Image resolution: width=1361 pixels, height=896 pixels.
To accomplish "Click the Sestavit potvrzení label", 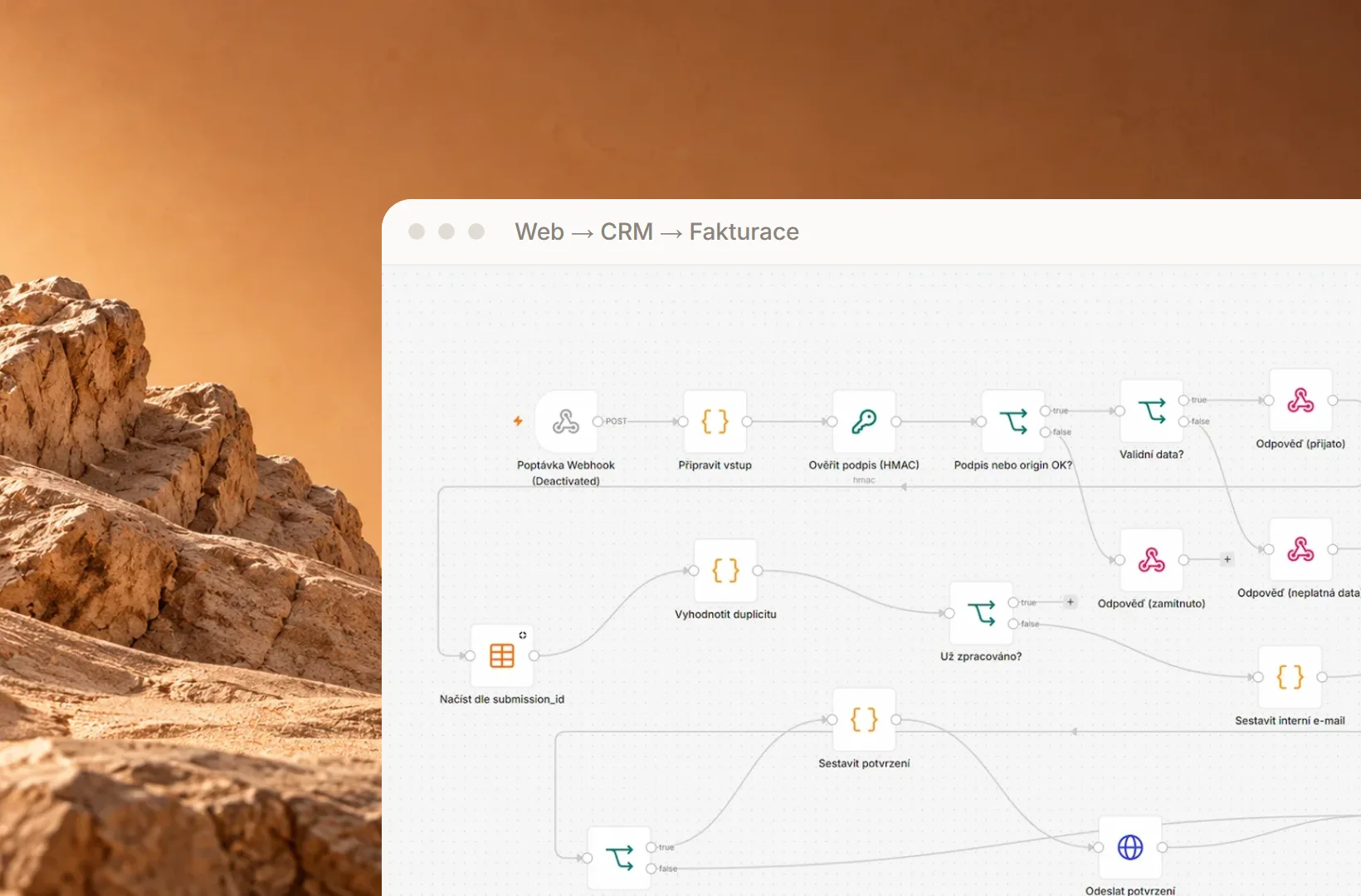I will point(864,763).
